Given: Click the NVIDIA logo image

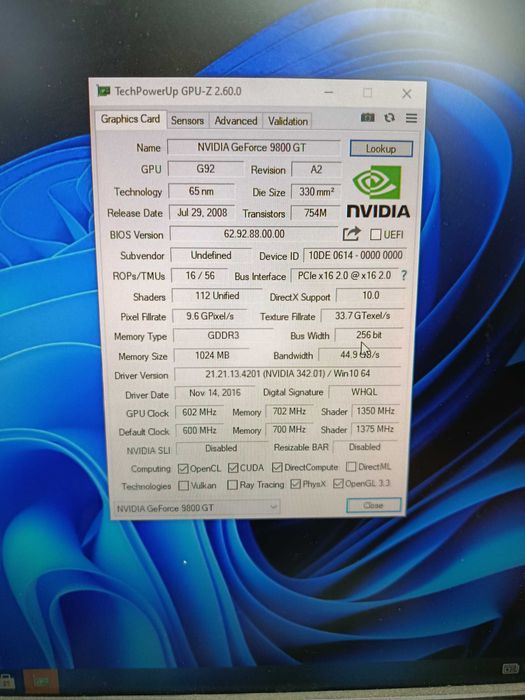Looking at the screenshot, I should [378, 192].
